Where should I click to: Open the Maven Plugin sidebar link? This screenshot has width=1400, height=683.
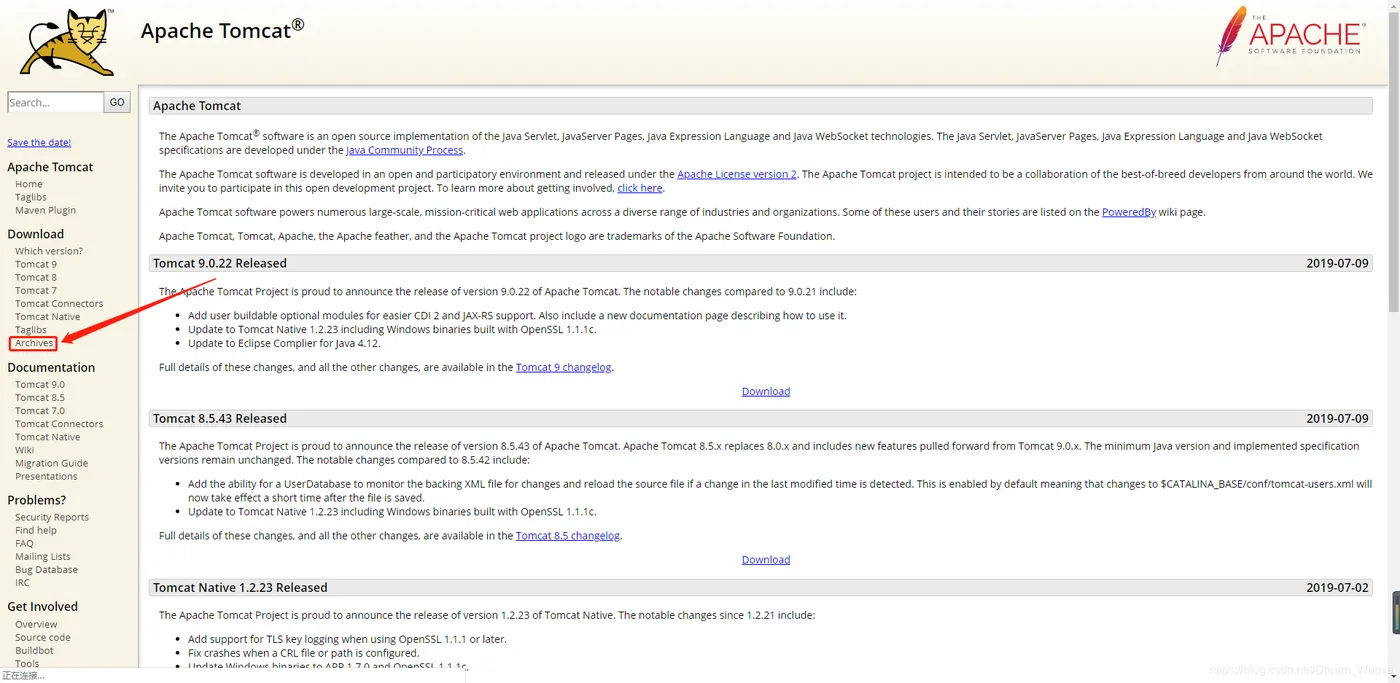(x=46, y=210)
